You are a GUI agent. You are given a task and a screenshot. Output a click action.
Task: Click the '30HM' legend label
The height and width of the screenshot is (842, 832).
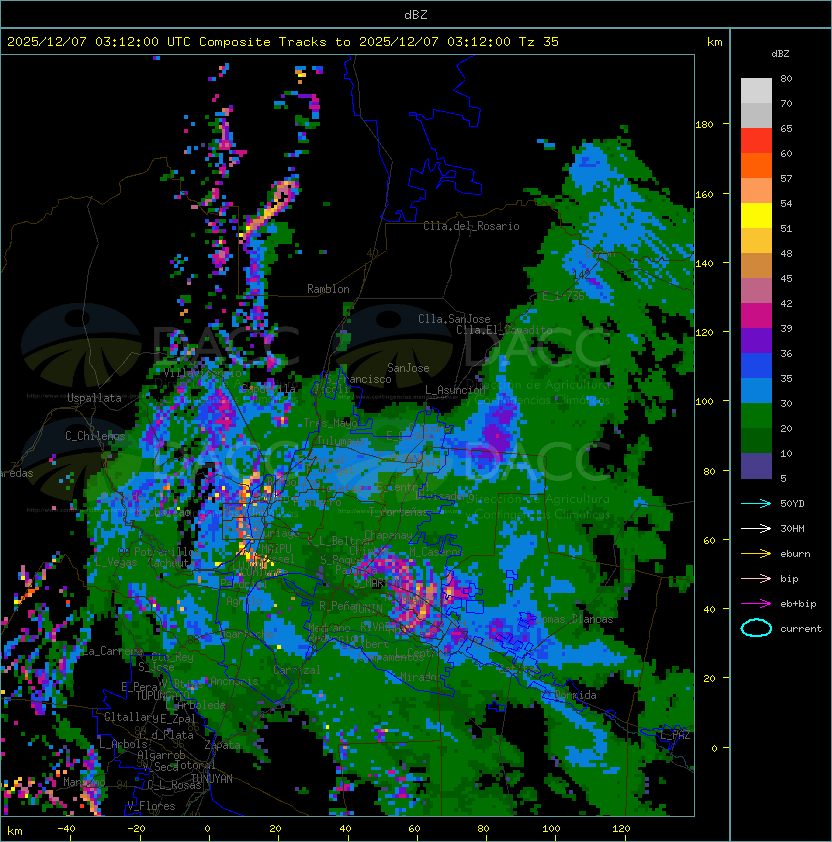[792, 528]
